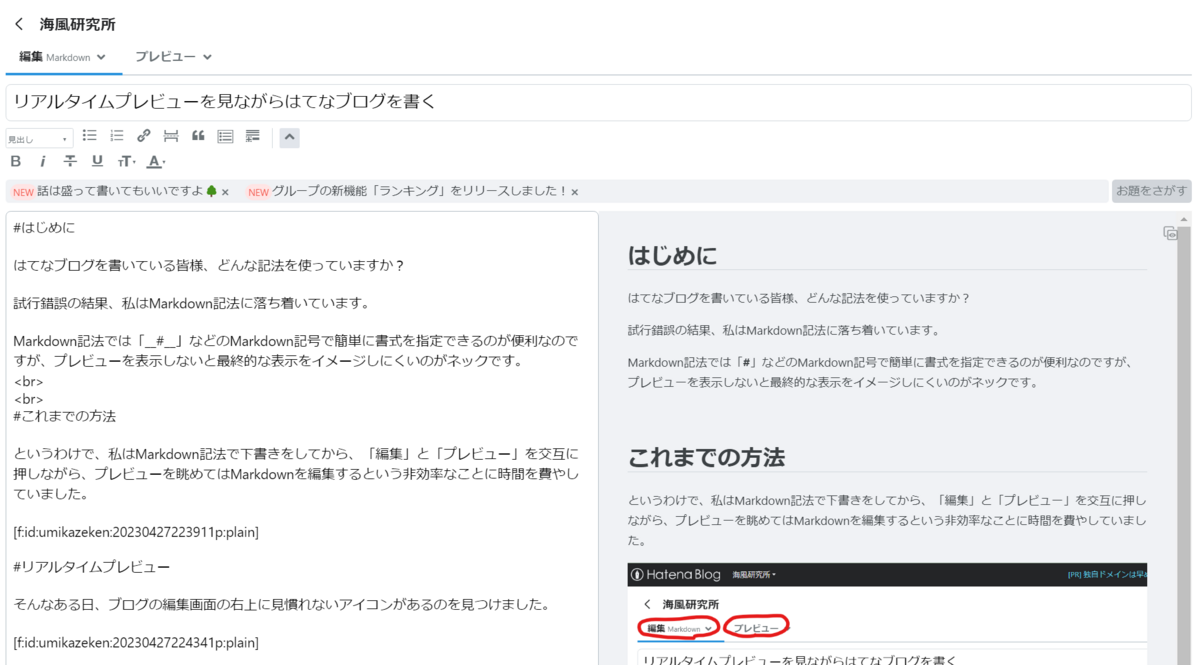The image size is (1200, 665).
Task: Apply italic formatting
Action: coord(43,161)
